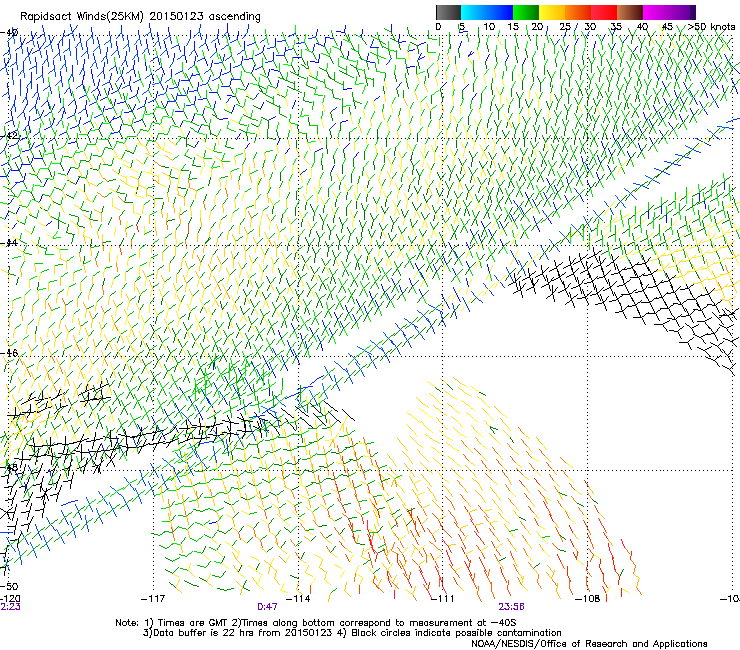Click the '-42' latitude axis label
This screenshot has width=740, height=650.
(x=9, y=135)
